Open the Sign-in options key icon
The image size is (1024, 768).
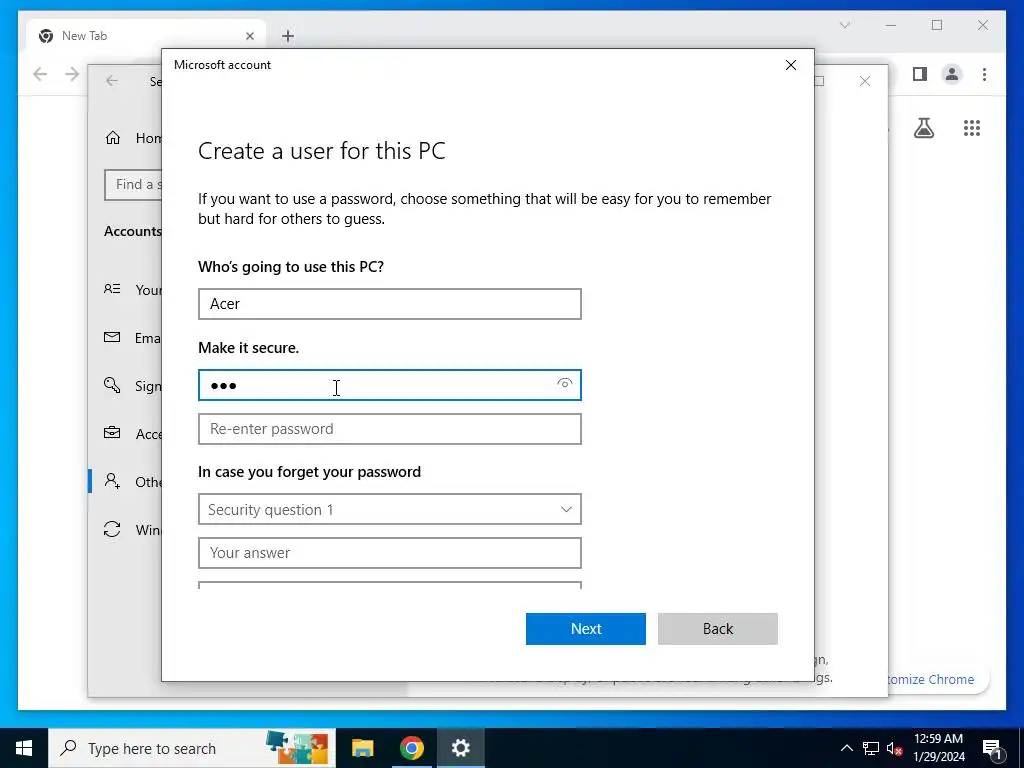112,385
